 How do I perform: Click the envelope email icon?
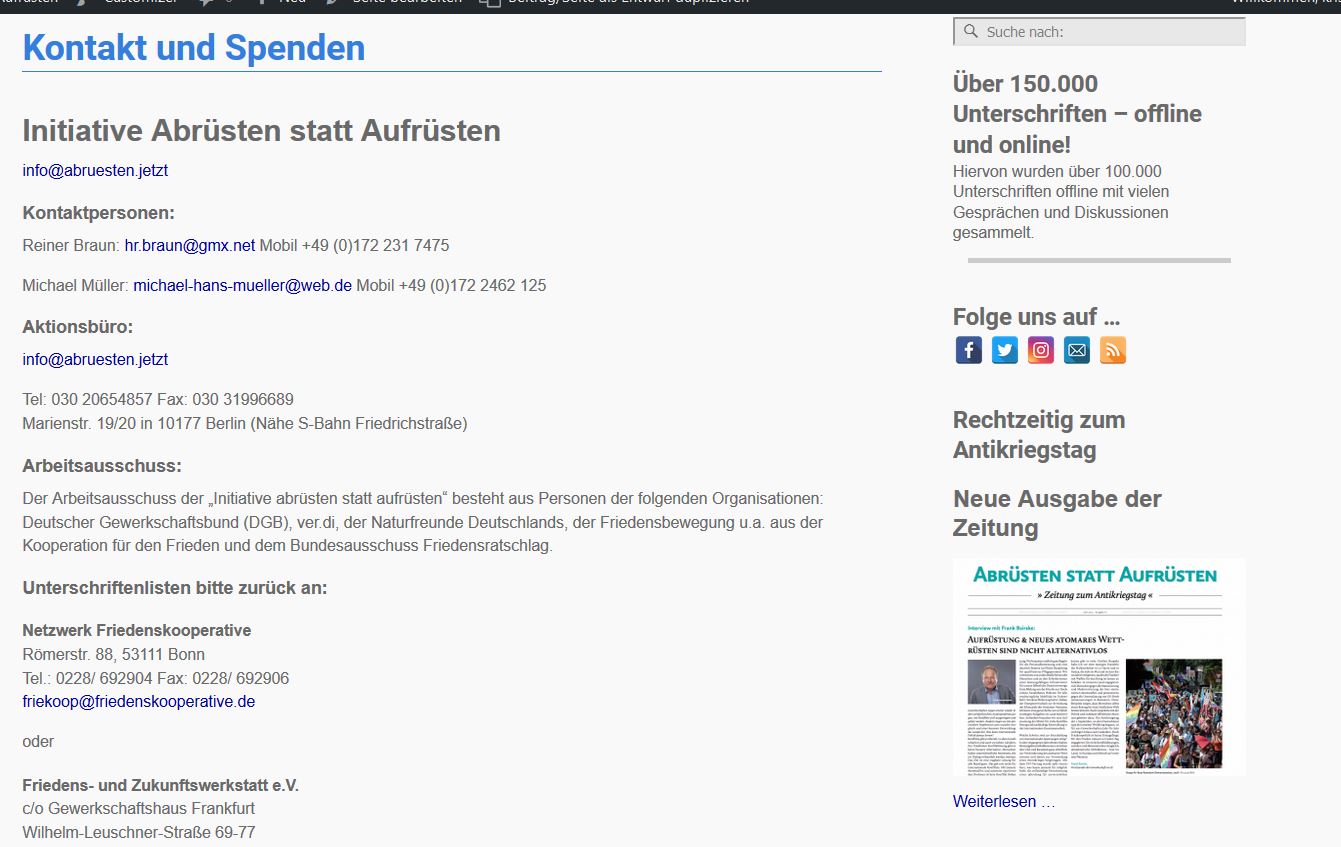(x=1076, y=350)
